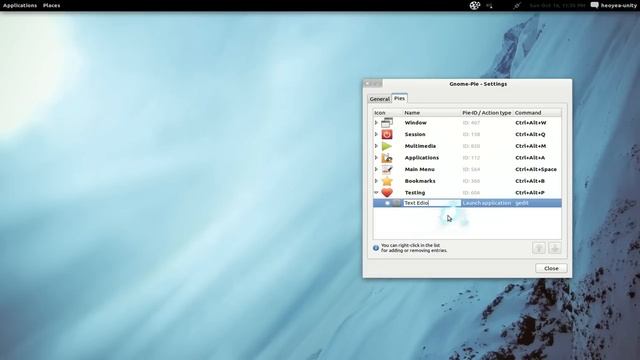The width and height of the screenshot is (640, 360).
Task: Select the Multimedia row name
Action: tap(420, 146)
